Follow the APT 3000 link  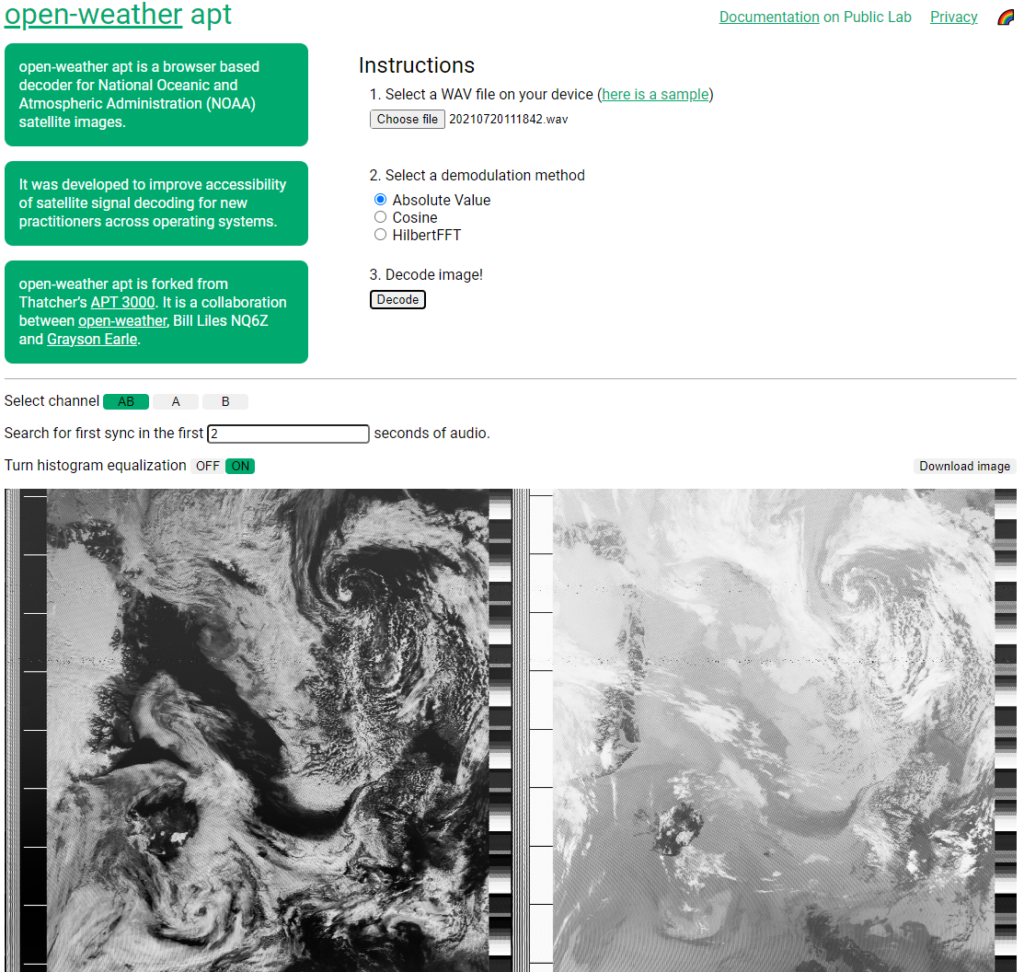(x=123, y=302)
